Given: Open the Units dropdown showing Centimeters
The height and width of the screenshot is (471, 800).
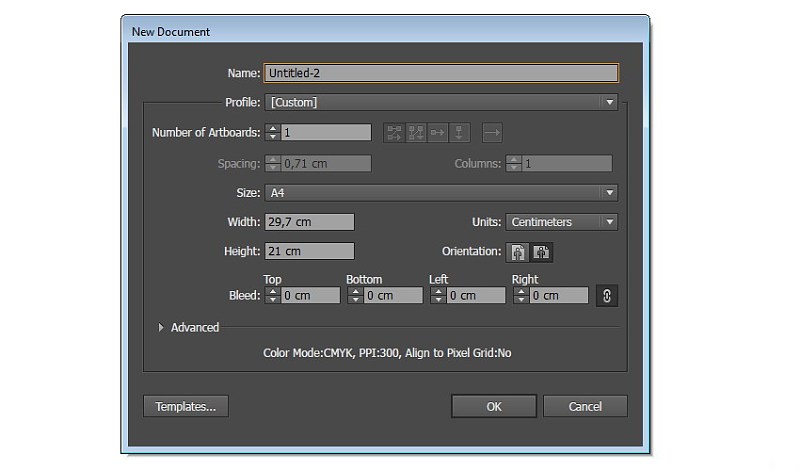Looking at the screenshot, I should (x=561, y=222).
